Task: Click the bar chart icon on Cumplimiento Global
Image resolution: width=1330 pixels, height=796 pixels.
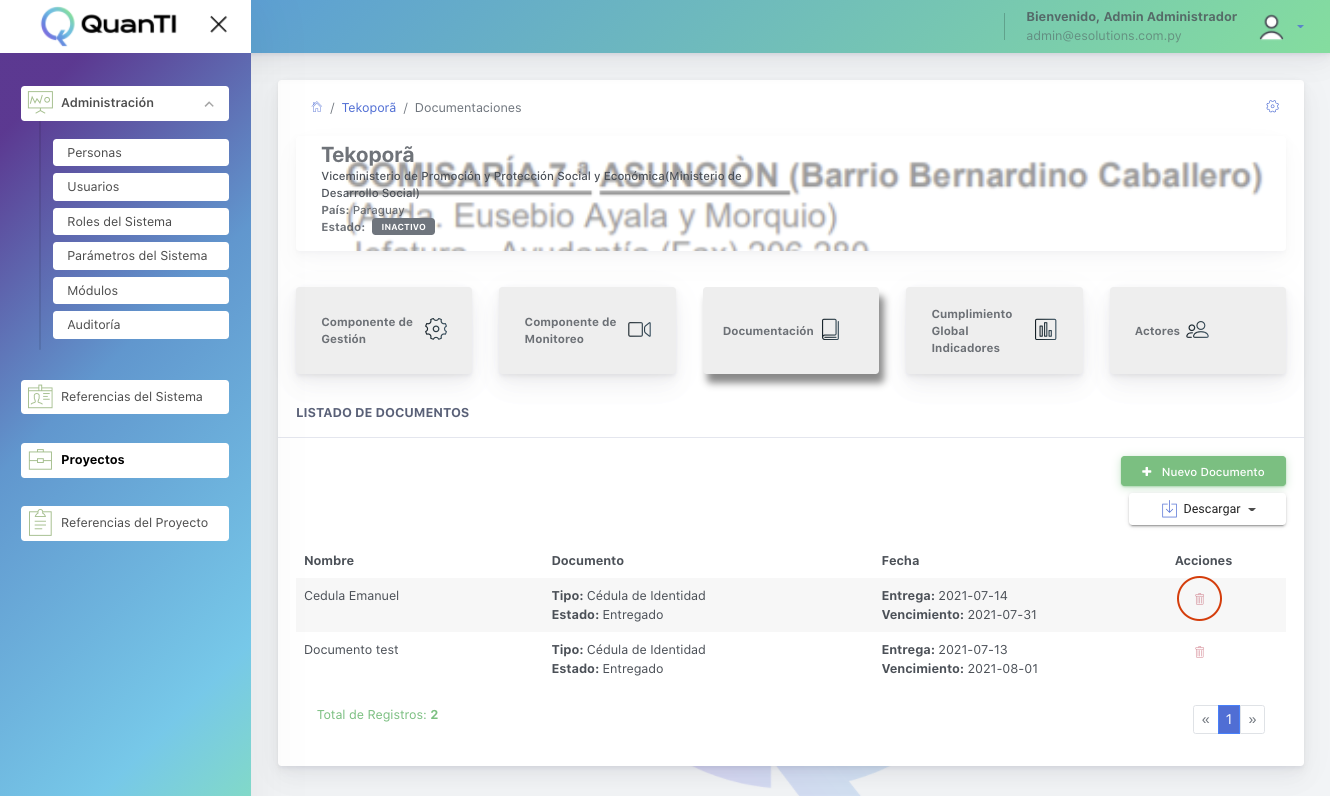Action: point(1046,329)
